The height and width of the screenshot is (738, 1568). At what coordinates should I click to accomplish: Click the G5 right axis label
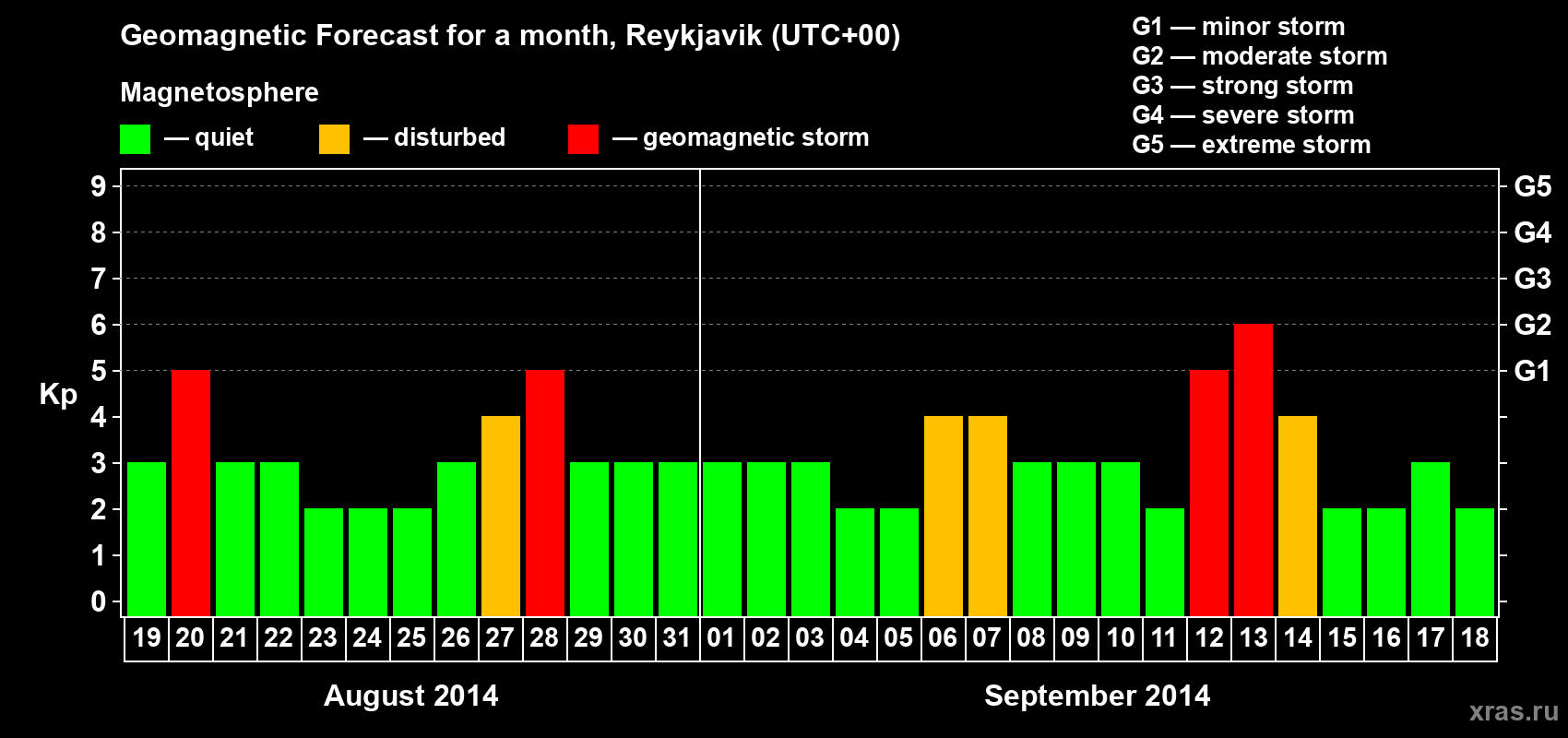coord(1533,186)
